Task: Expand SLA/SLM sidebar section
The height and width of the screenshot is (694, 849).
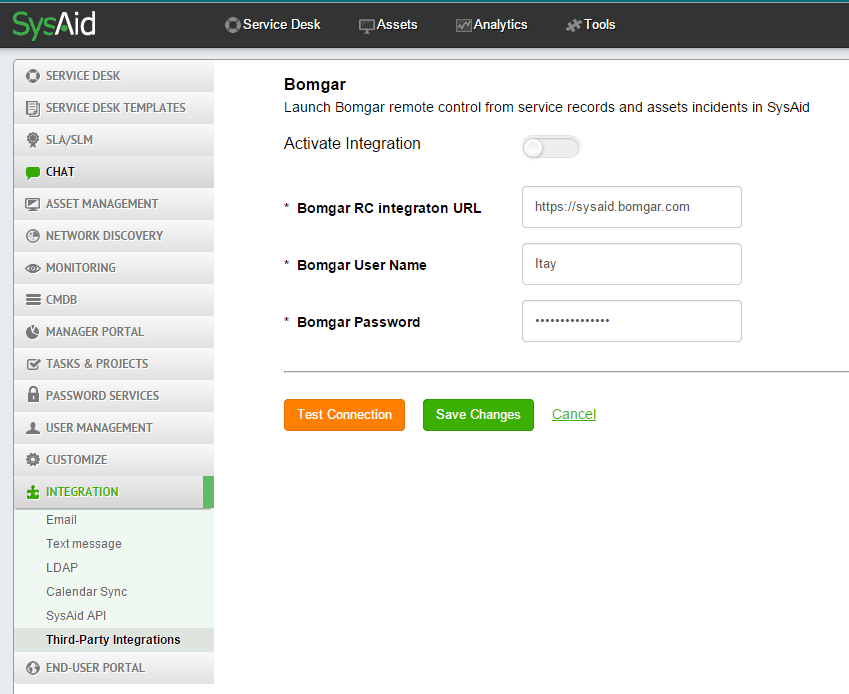Action: click(x=114, y=140)
